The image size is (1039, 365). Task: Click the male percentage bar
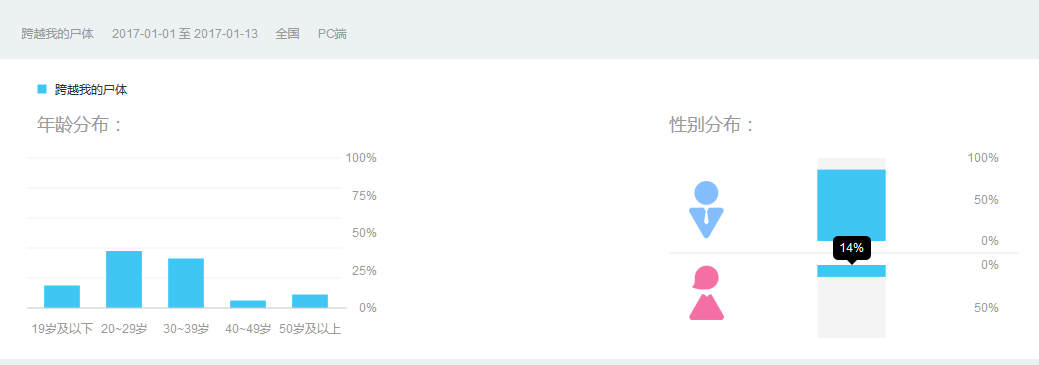click(851, 205)
